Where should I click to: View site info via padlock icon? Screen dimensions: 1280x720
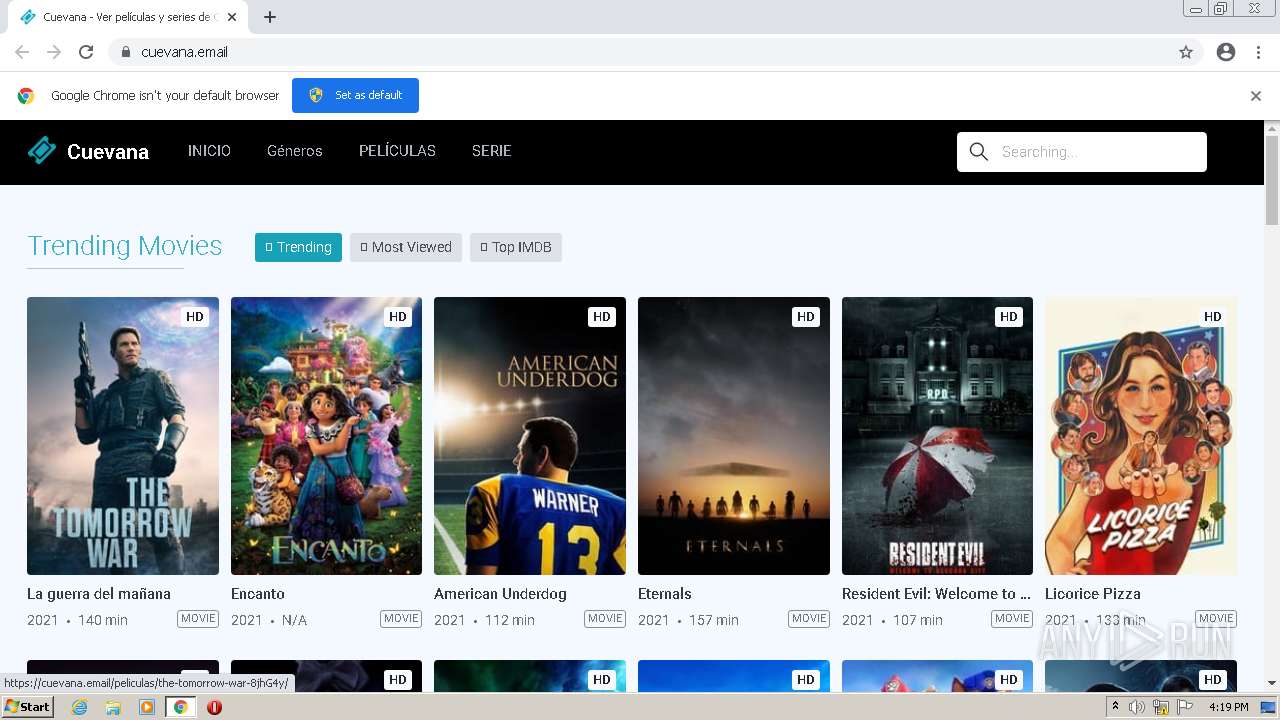coord(125,52)
